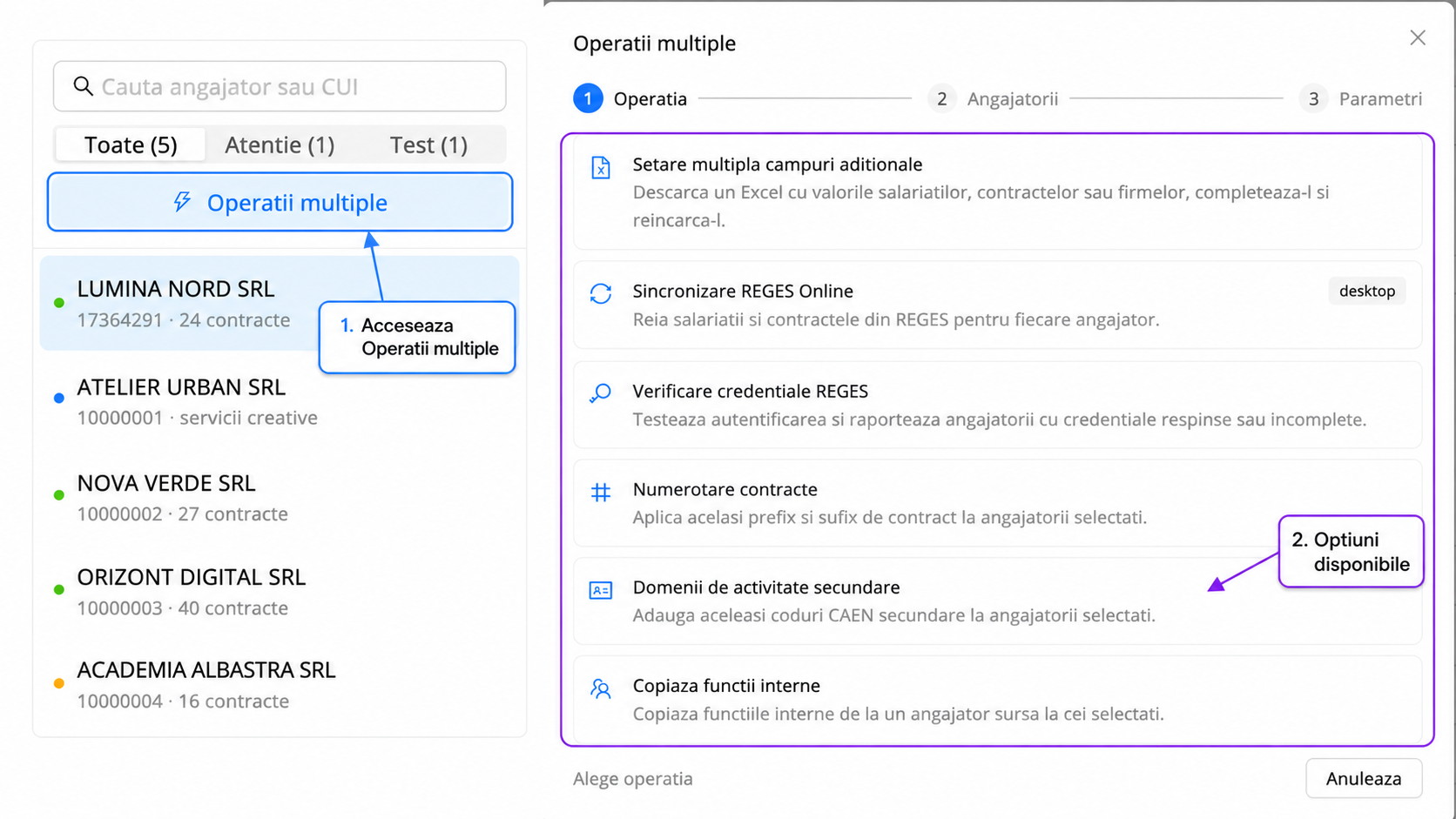Click the people icon beside Copiaza functii interne
The width and height of the screenshot is (1456, 819).
pos(601,689)
